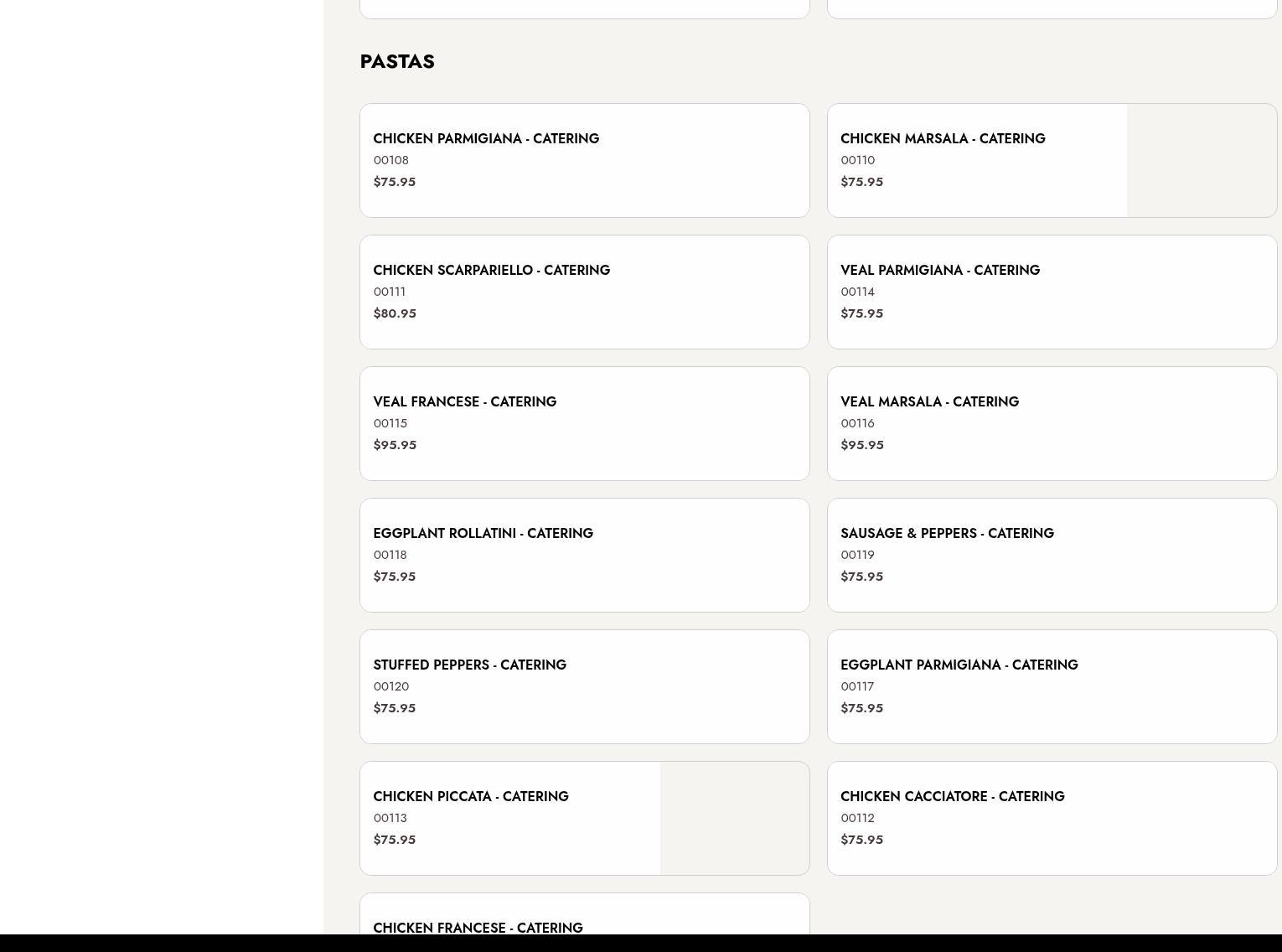Click the $75.95 price of Sausage & Peppers

tap(862, 577)
